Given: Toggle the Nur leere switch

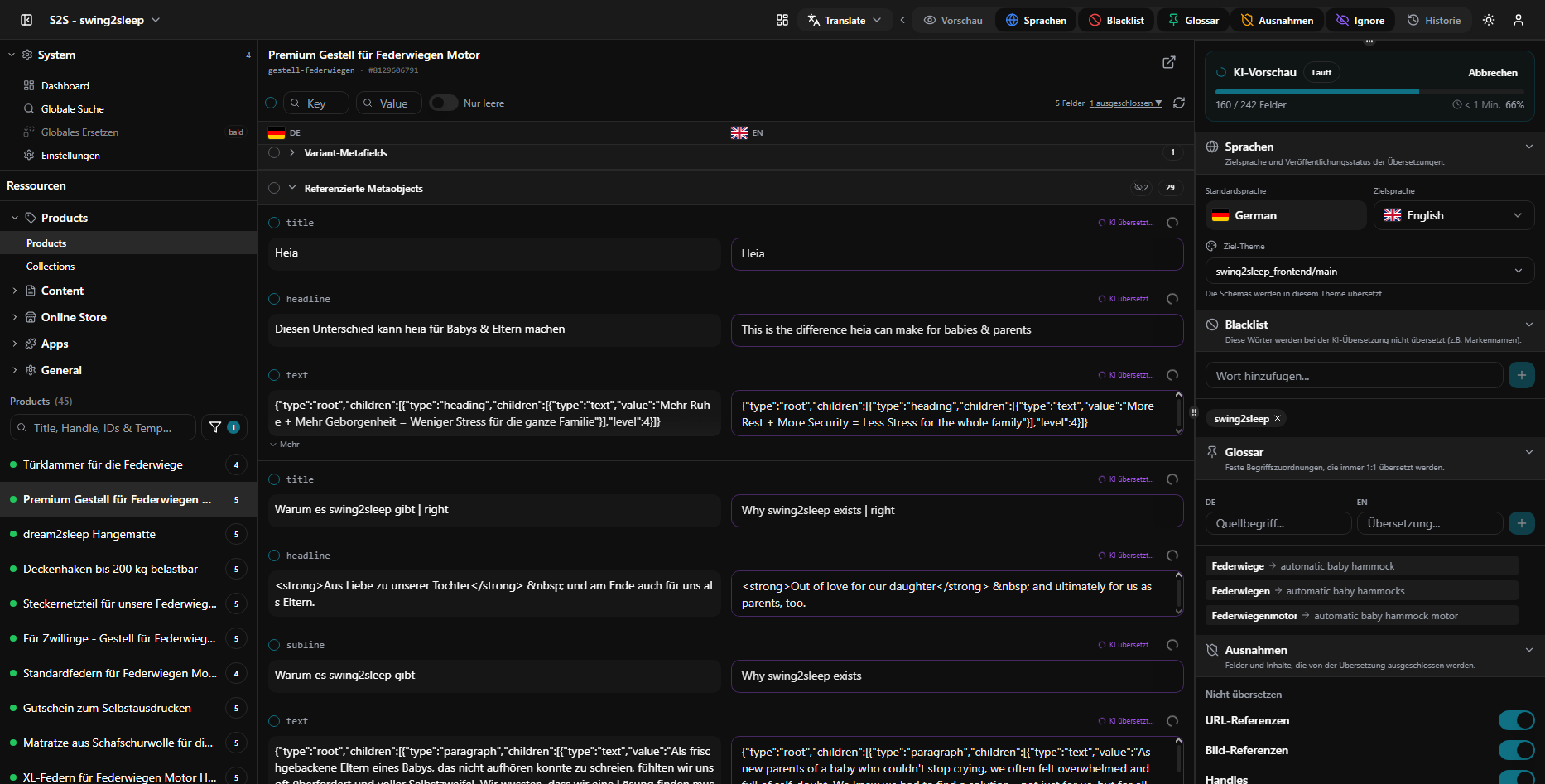Looking at the screenshot, I should coord(444,103).
